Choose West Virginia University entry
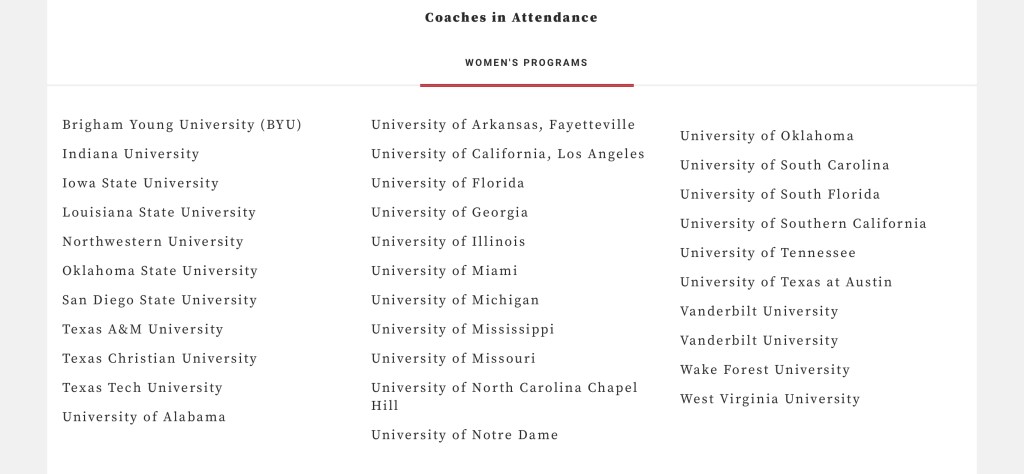1024x474 pixels. click(770, 399)
